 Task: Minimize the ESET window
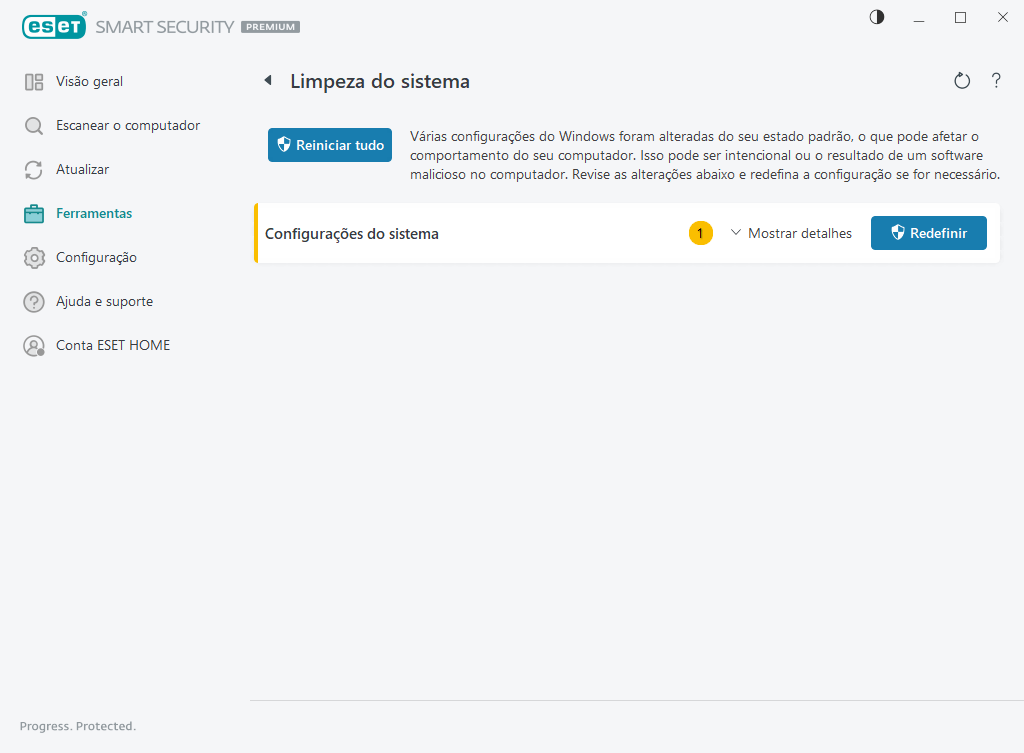click(x=919, y=17)
